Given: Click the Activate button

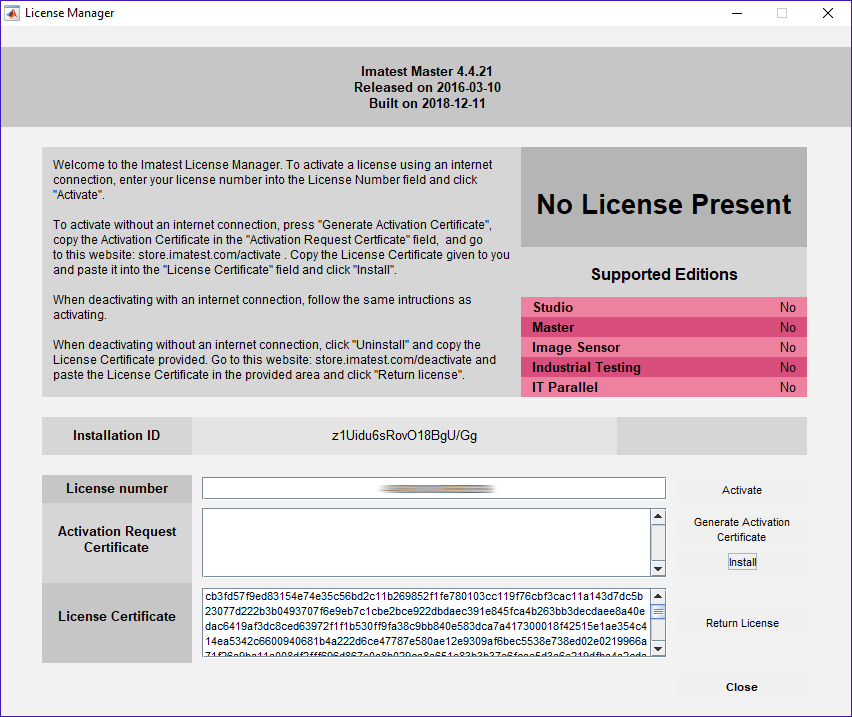Looking at the screenshot, I should point(742,490).
